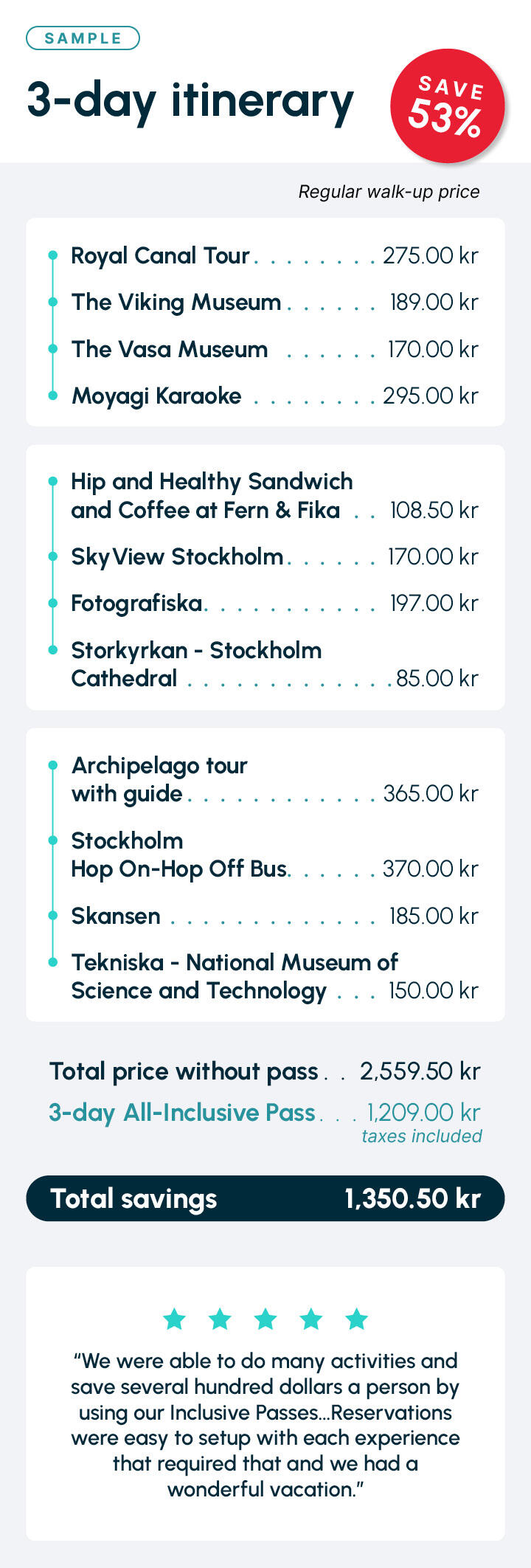Select Archipelago tour with guide
Viewport: 531px width, 1568px height.
point(274,779)
